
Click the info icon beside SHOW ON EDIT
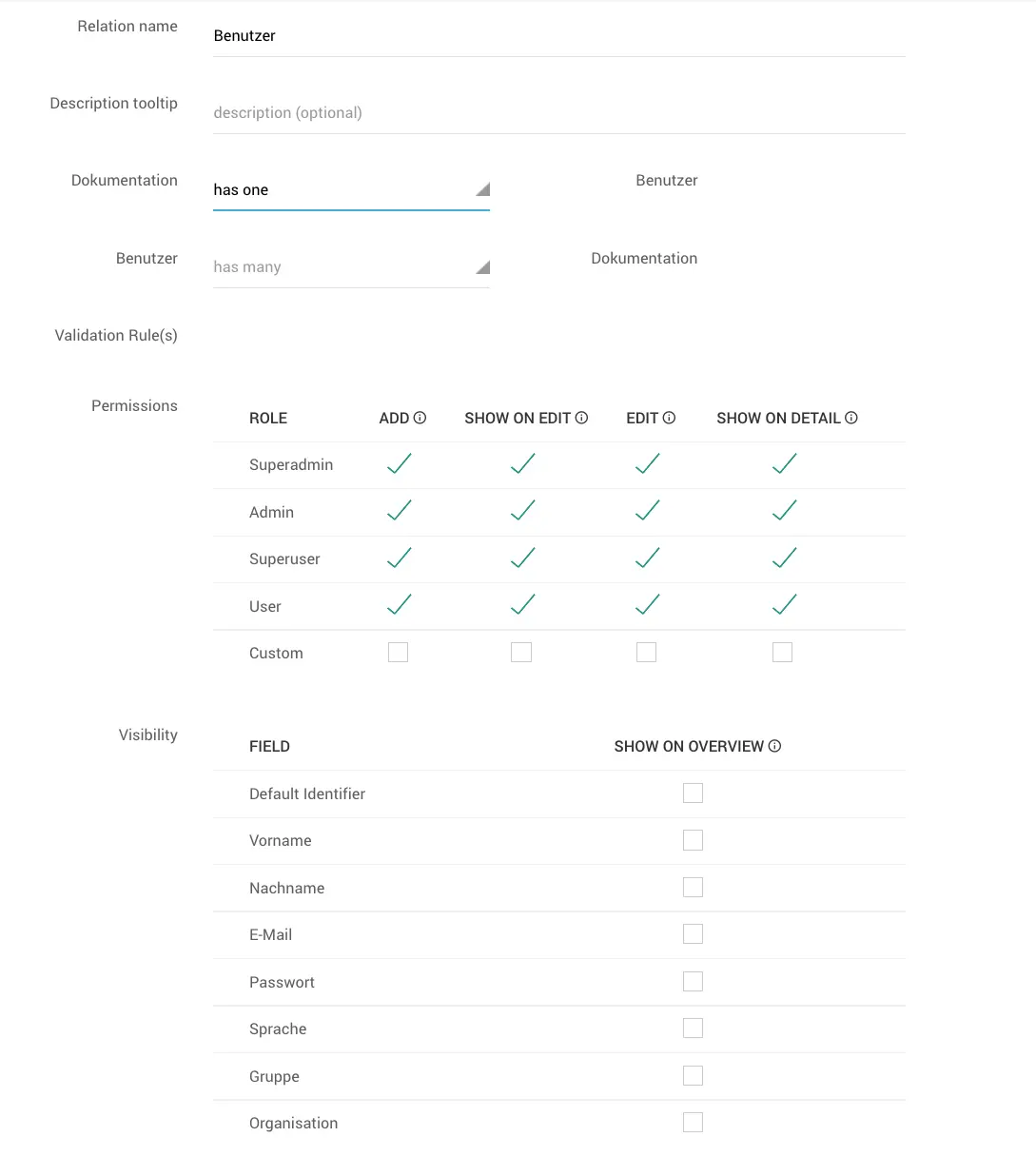point(581,418)
